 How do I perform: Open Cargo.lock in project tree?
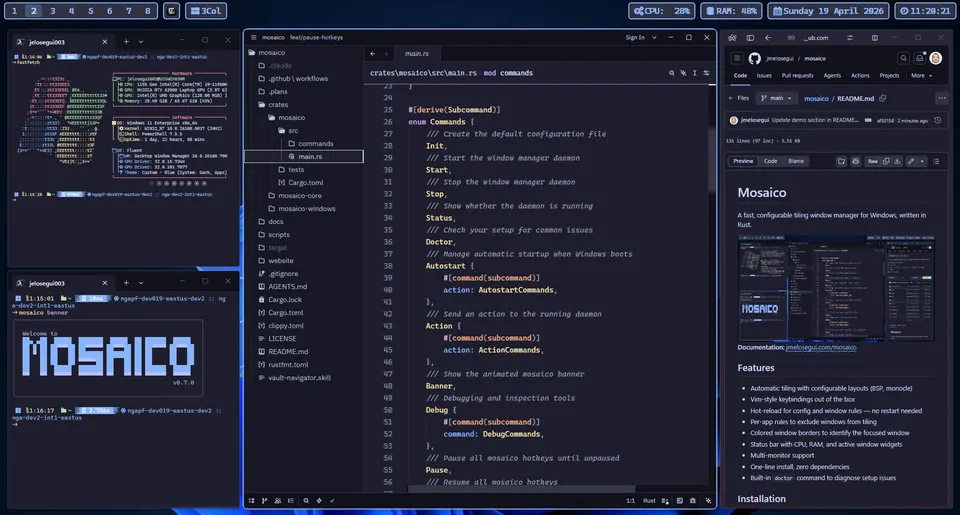pyautogui.click(x=279, y=299)
